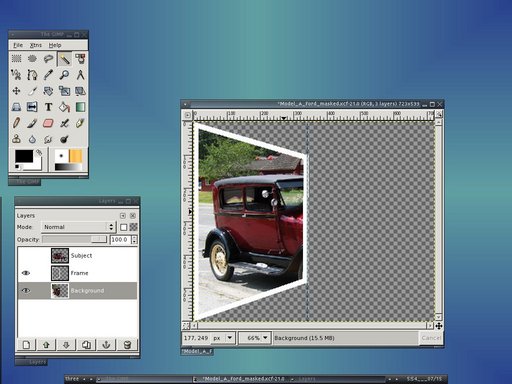Select the Clone stamp tool

point(16,139)
